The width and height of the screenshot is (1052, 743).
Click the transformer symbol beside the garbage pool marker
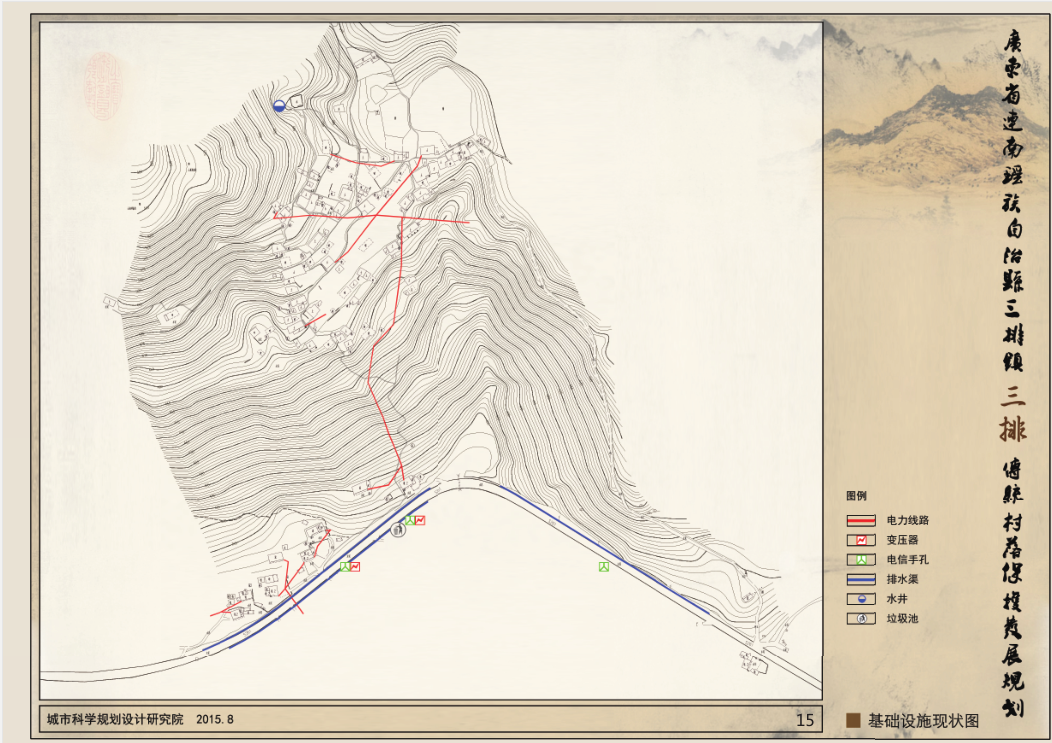pos(420,520)
